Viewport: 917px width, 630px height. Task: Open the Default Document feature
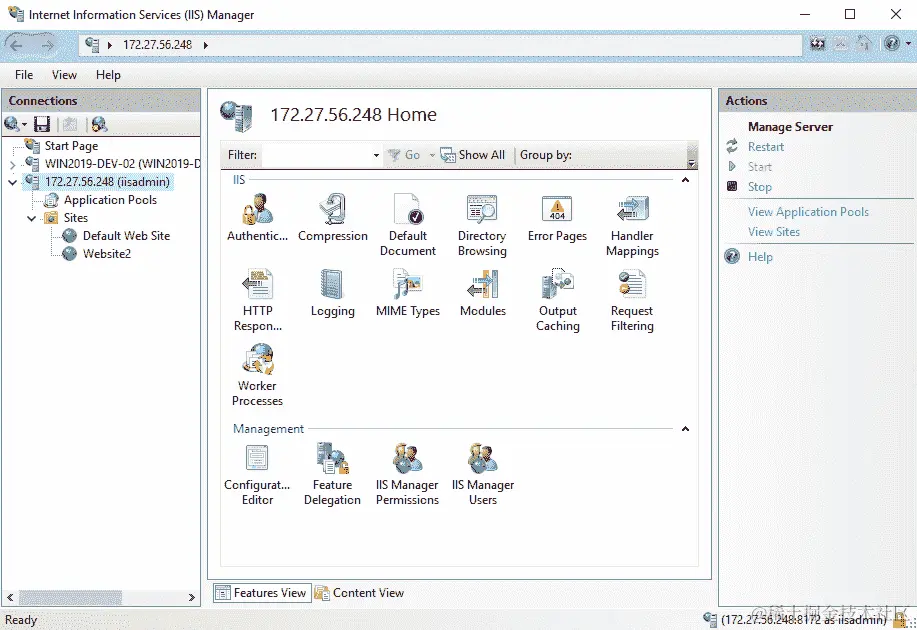(408, 225)
